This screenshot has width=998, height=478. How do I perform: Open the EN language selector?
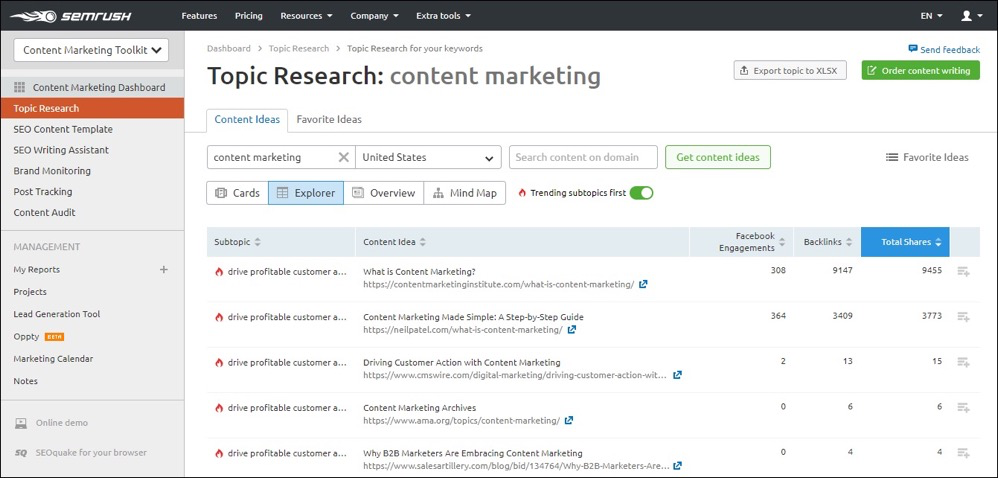[x=931, y=15]
